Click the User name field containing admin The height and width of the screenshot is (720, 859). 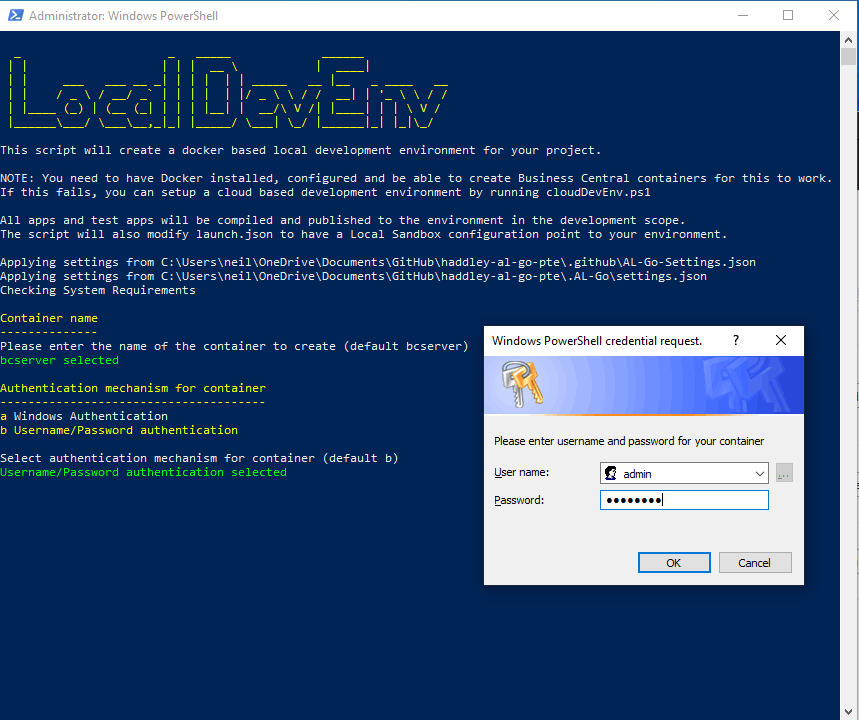pyautogui.click(x=684, y=473)
